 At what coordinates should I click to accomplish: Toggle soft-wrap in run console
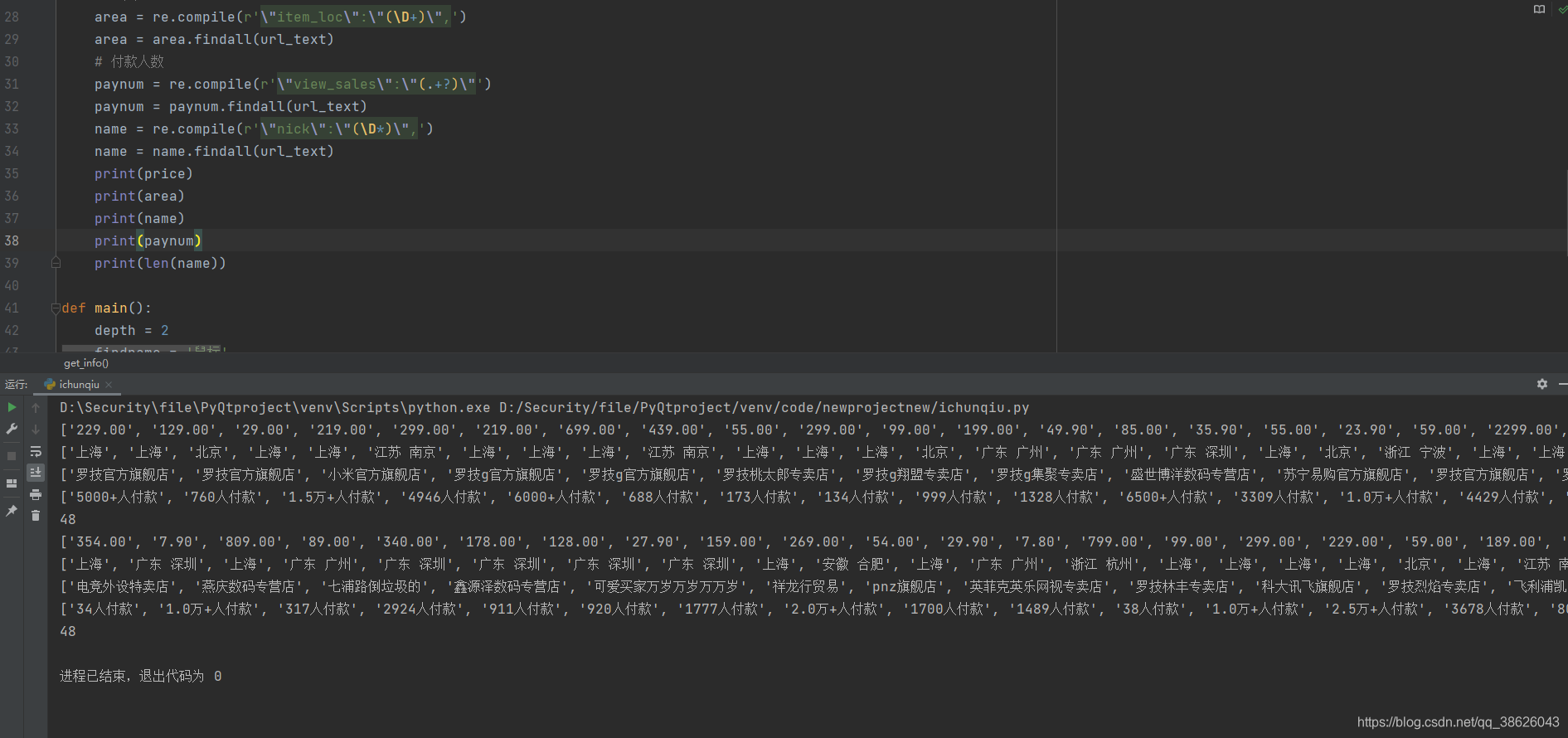click(x=36, y=451)
